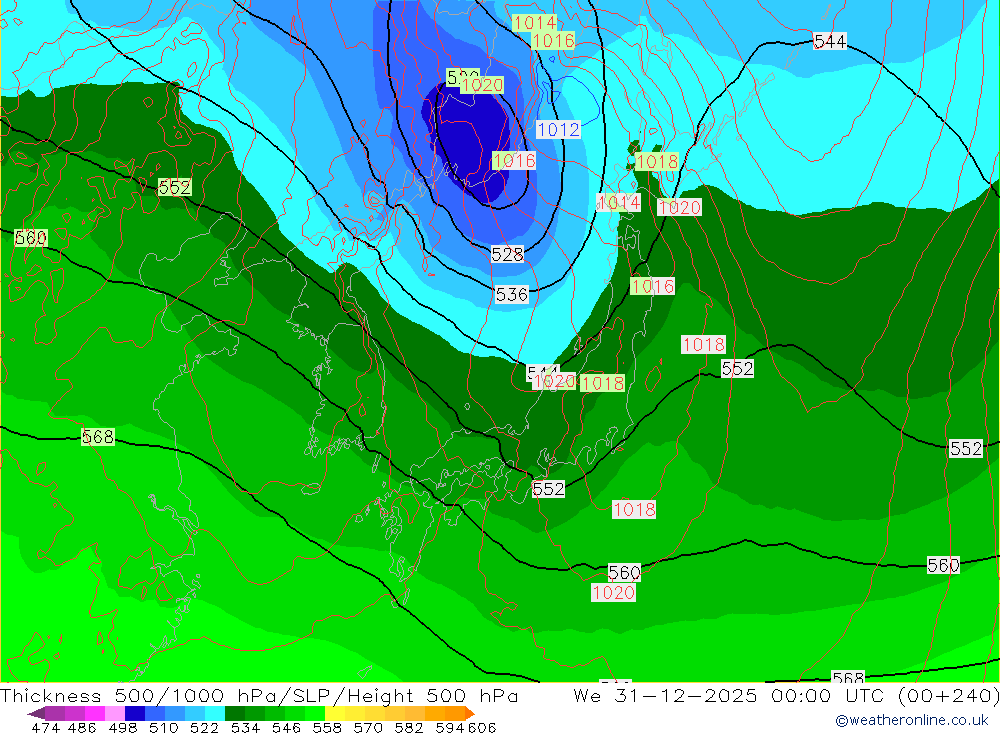The width and height of the screenshot is (1000, 733).
Task: Click the forecast offset '(00+240)'
Action: click(948, 695)
